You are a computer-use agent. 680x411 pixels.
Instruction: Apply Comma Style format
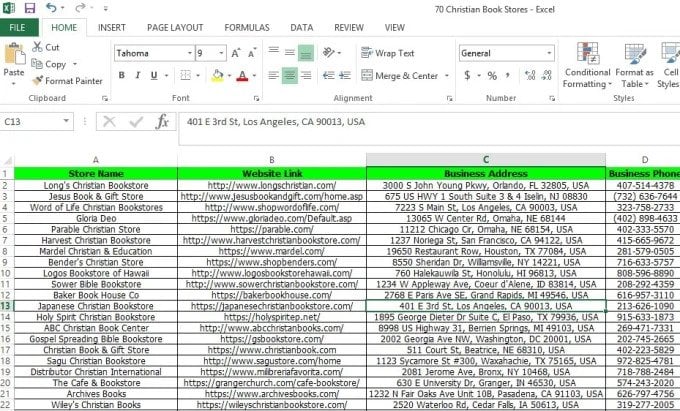507,75
